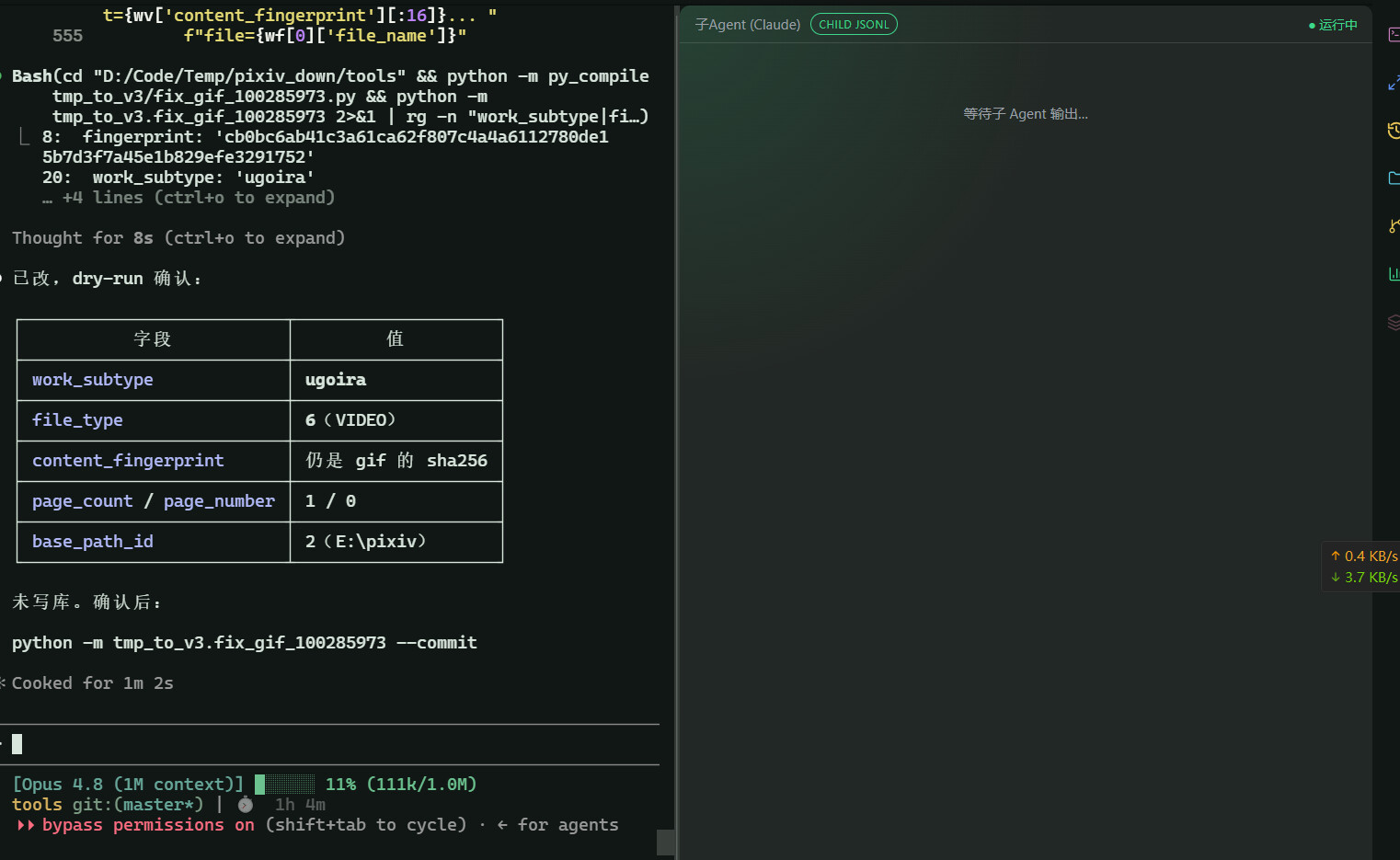The height and width of the screenshot is (860, 1400).
Task: Open the yellow history clock icon in the sidebar
Action: point(1393,131)
